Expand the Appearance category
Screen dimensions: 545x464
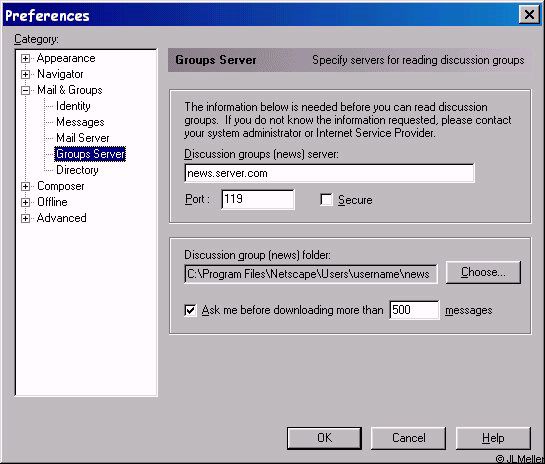point(25,58)
